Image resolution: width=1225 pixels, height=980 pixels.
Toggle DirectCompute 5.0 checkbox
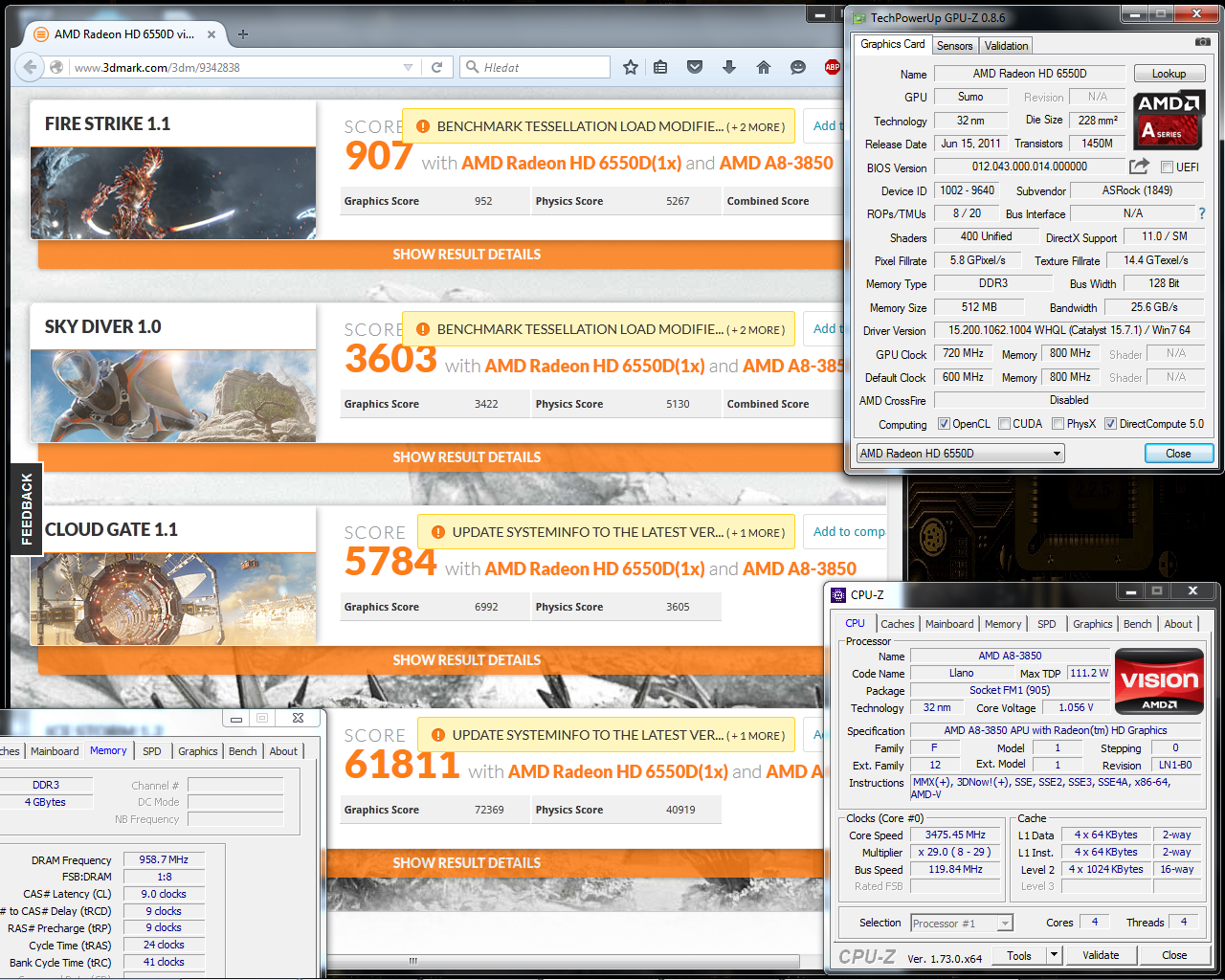(x=1110, y=423)
